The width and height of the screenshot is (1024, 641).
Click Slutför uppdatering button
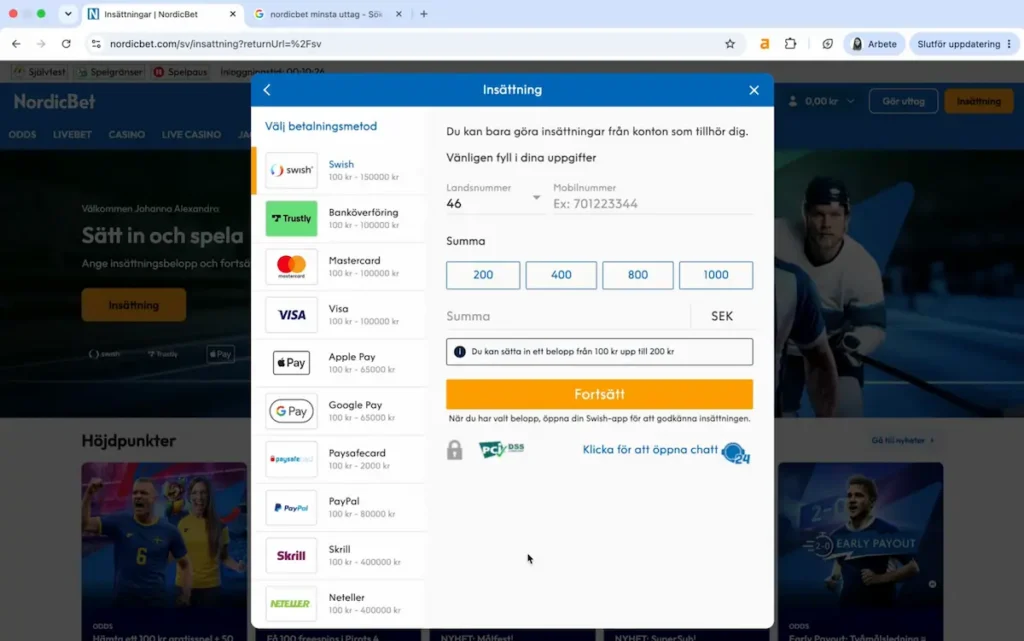[963, 44]
